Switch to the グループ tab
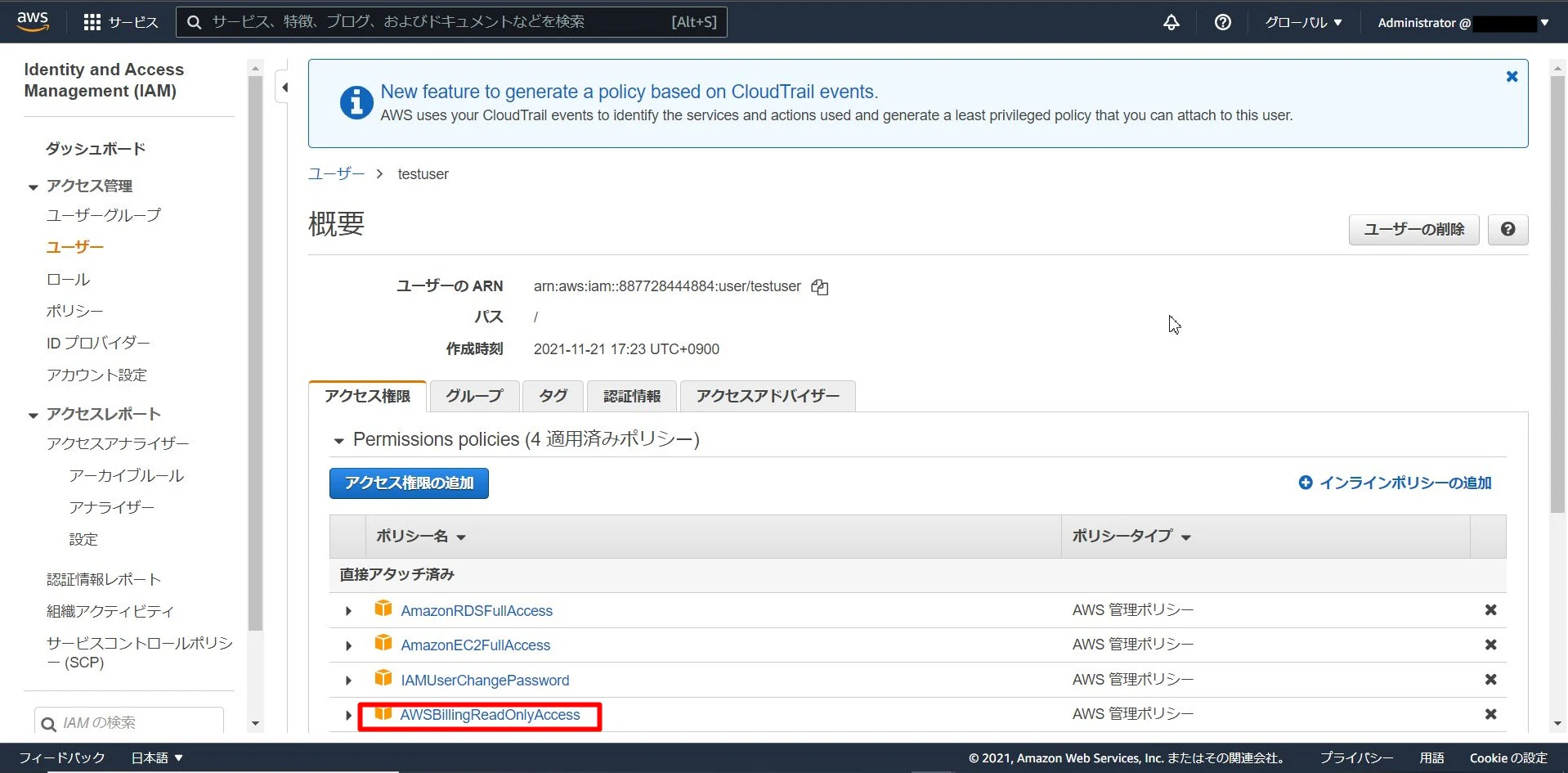Screen dimensions: 1568x773 [474, 396]
